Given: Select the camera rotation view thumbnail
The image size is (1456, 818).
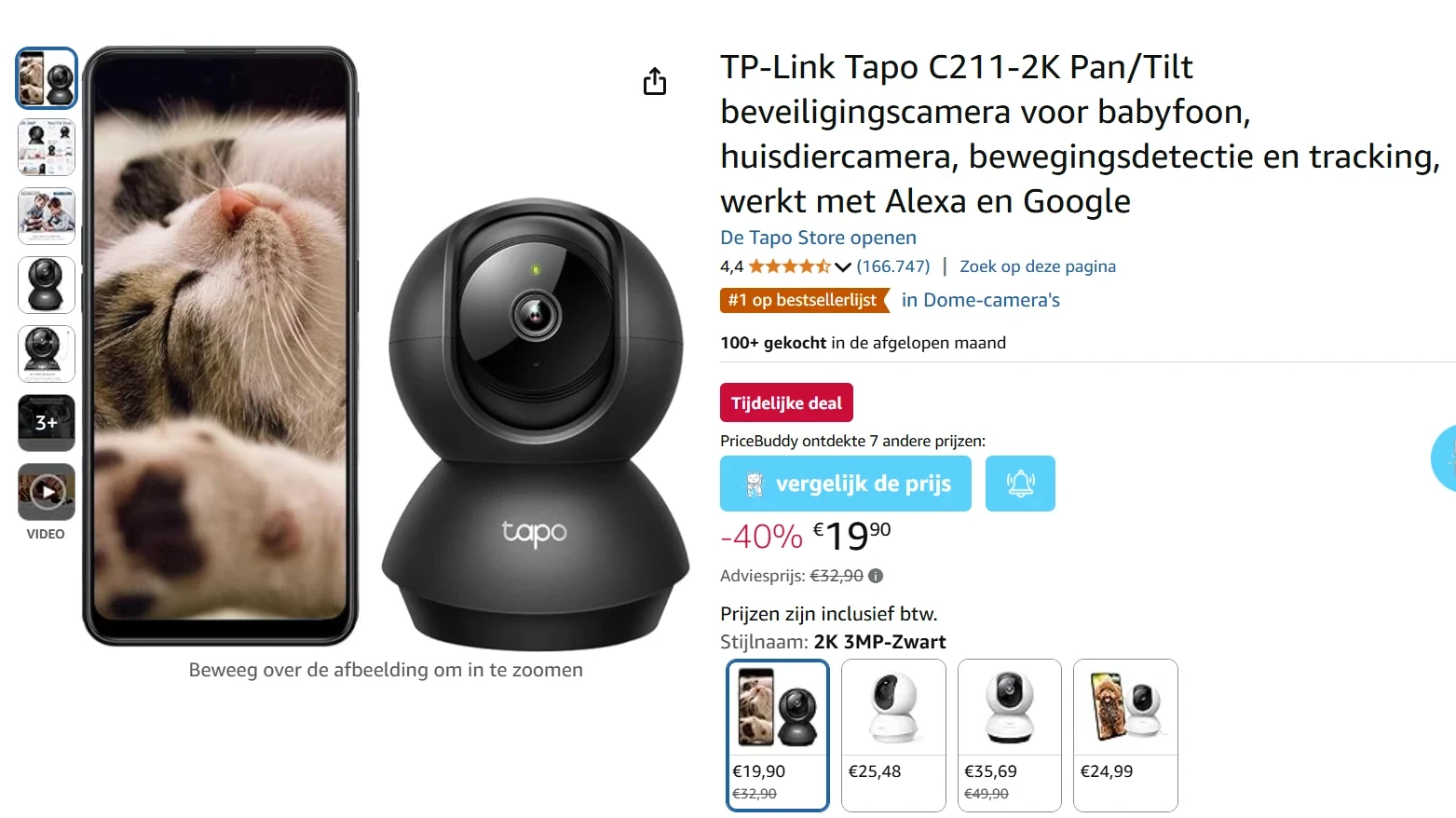Looking at the screenshot, I should pyautogui.click(x=47, y=354).
